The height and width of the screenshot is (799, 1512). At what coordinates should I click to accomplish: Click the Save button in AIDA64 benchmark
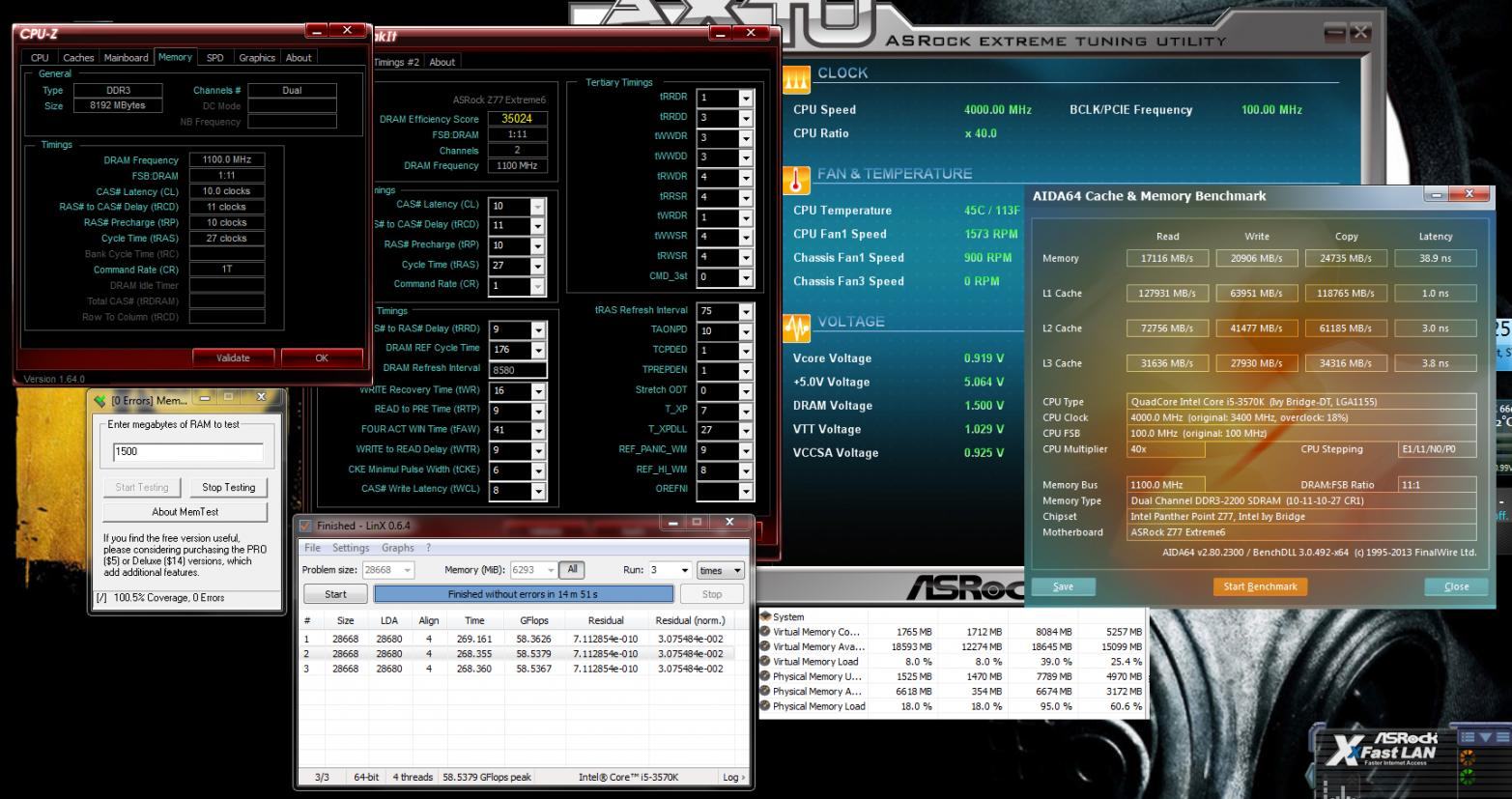coord(1063,586)
